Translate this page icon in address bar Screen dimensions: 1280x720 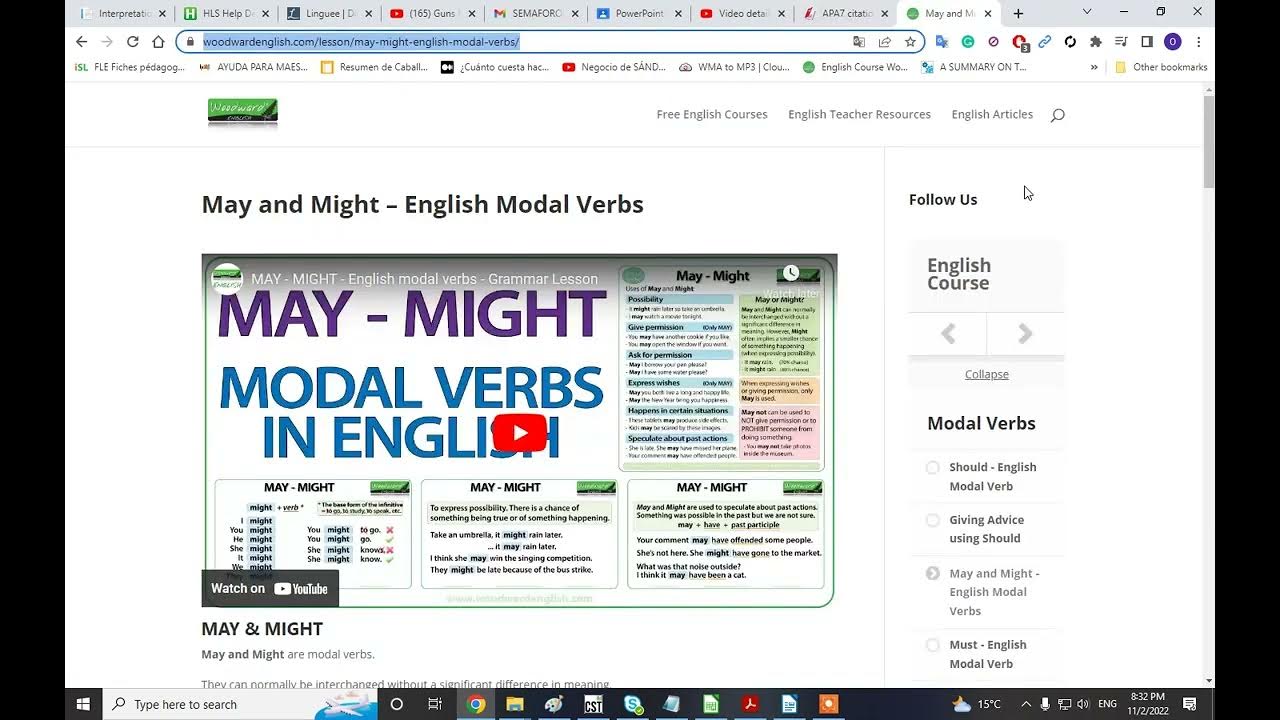pyautogui.click(x=859, y=42)
